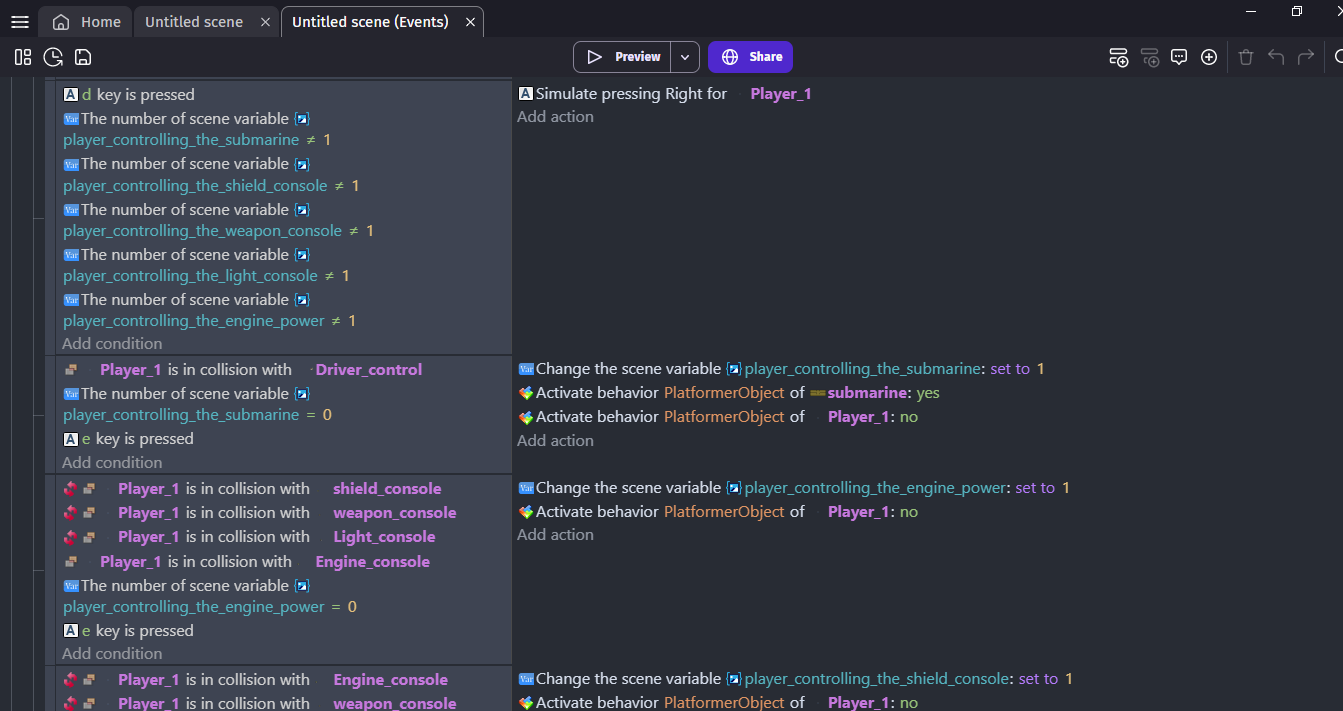Launch the game with the Preview button

[x=623, y=57]
